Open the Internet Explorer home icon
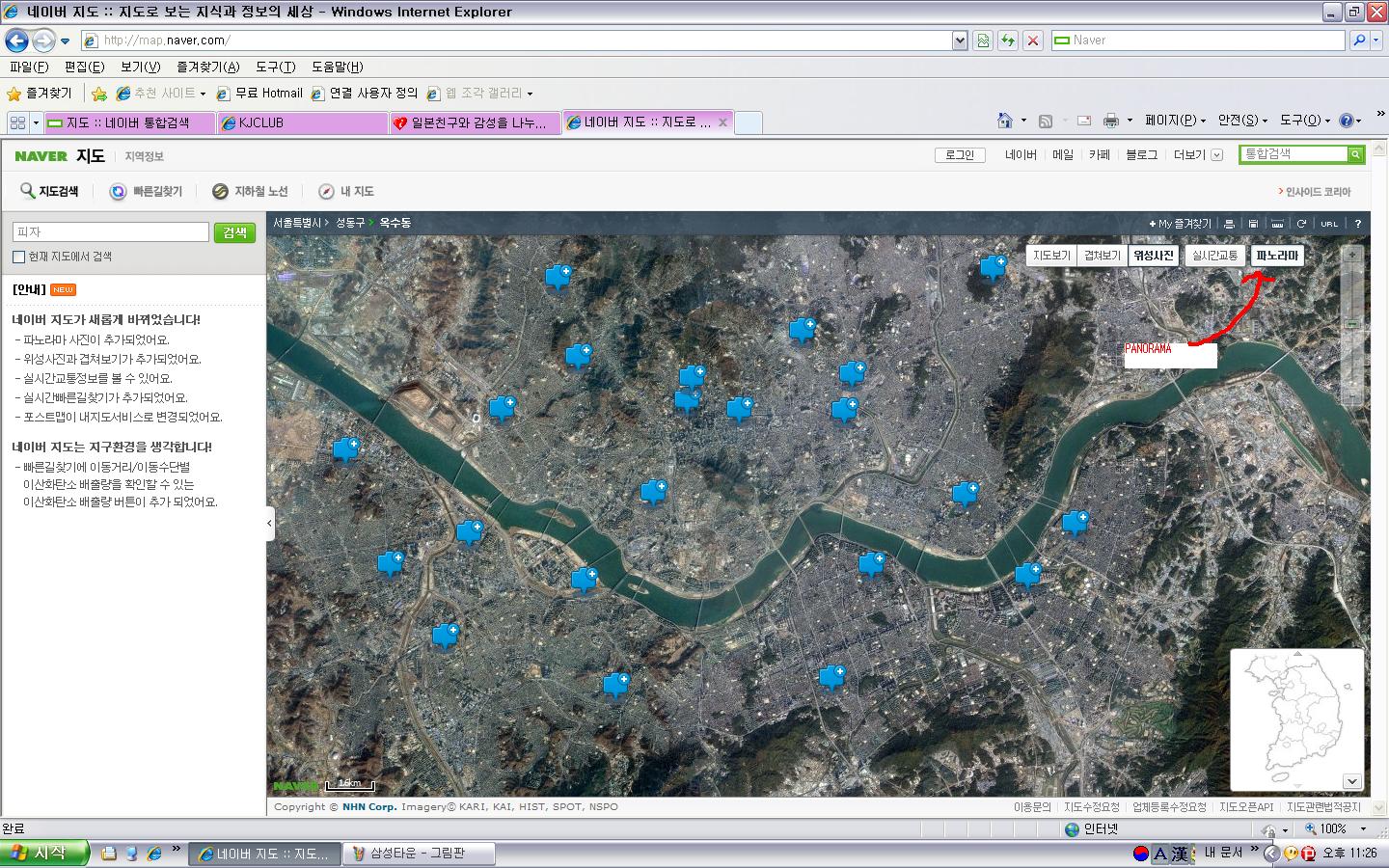 [x=1005, y=121]
